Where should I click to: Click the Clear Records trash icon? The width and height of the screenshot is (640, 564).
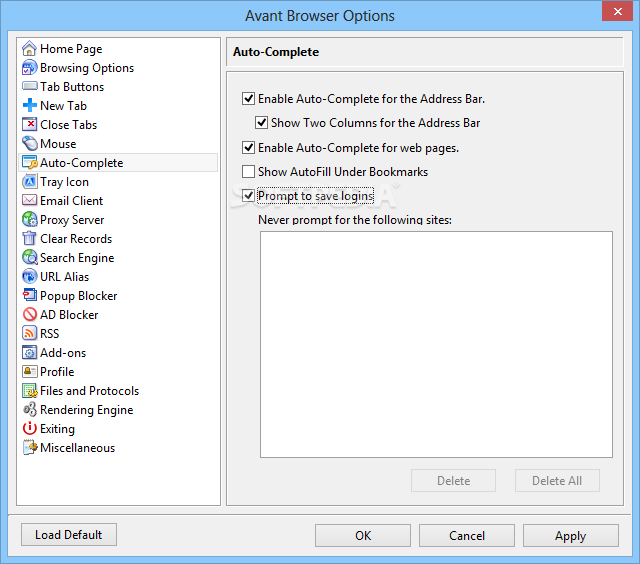click(29, 238)
